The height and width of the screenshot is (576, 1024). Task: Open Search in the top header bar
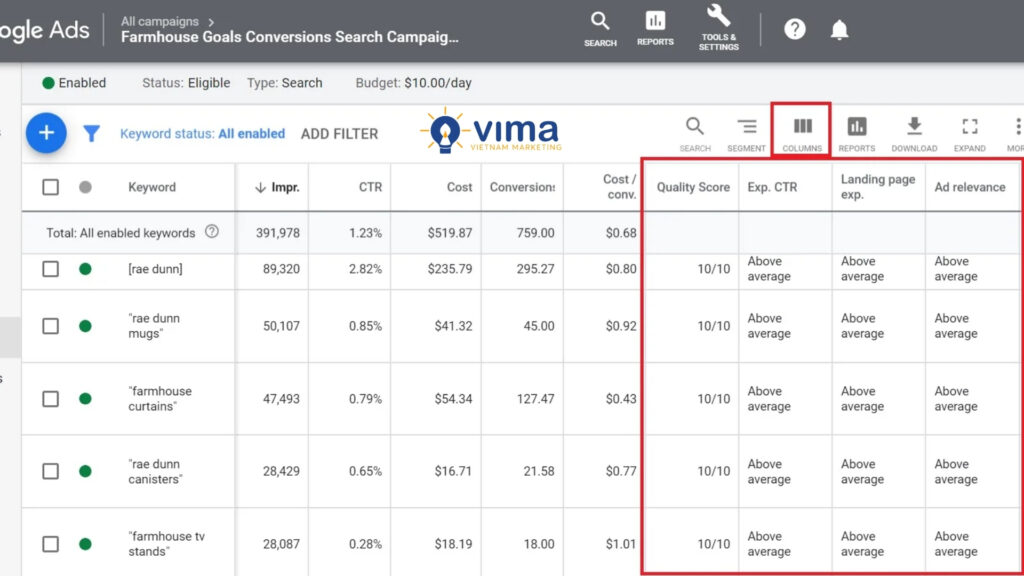coord(600,29)
